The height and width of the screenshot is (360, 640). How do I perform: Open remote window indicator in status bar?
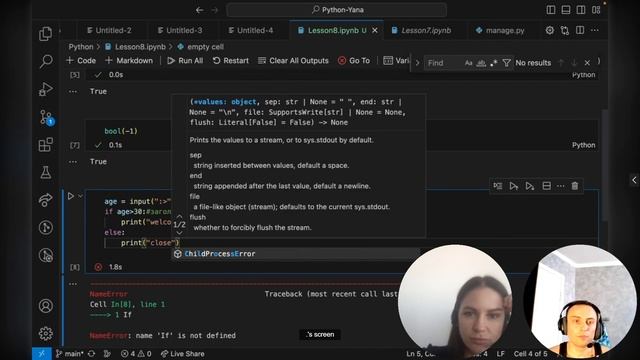(42, 353)
